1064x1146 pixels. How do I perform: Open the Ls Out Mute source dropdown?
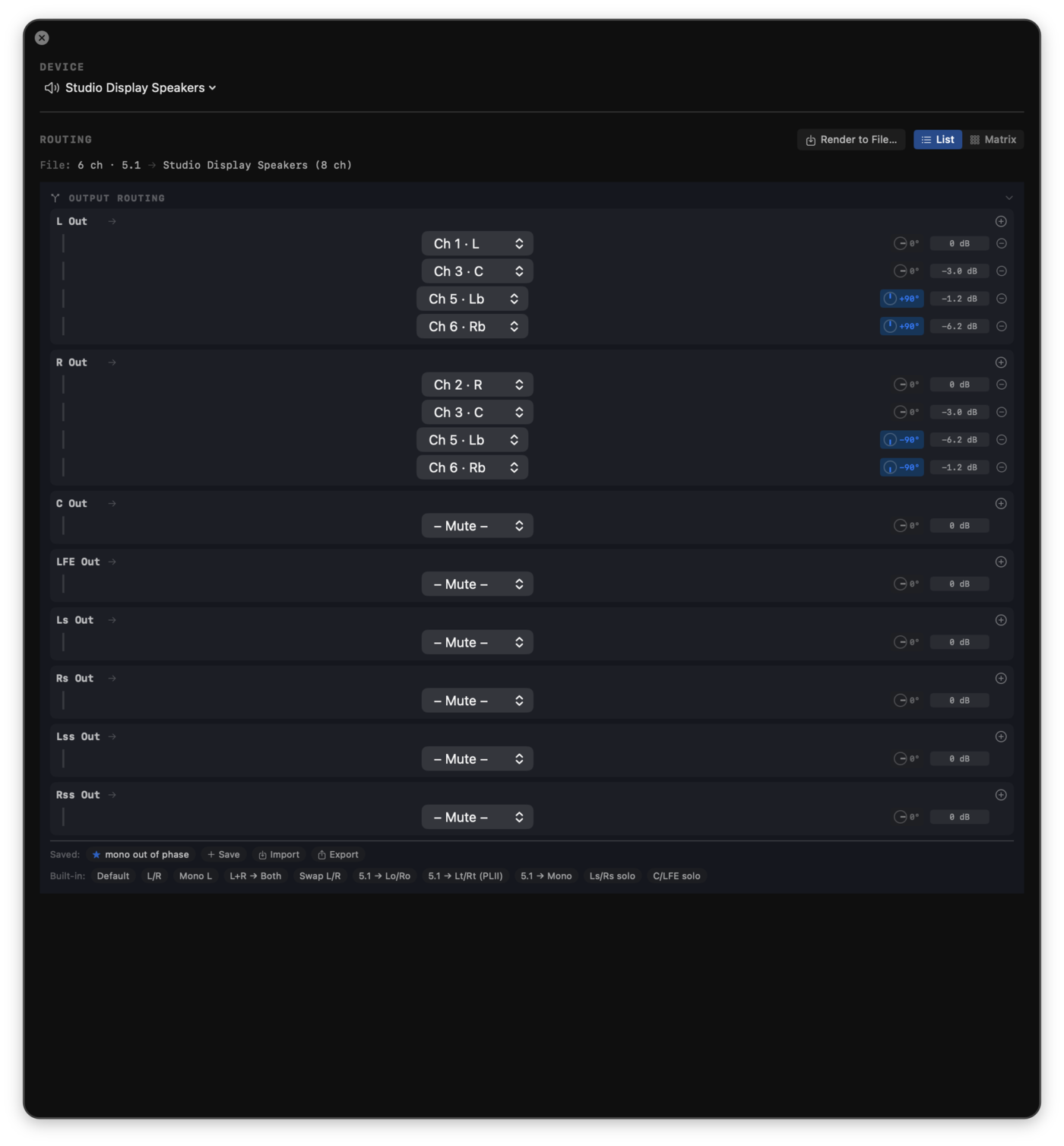click(477, 642)
